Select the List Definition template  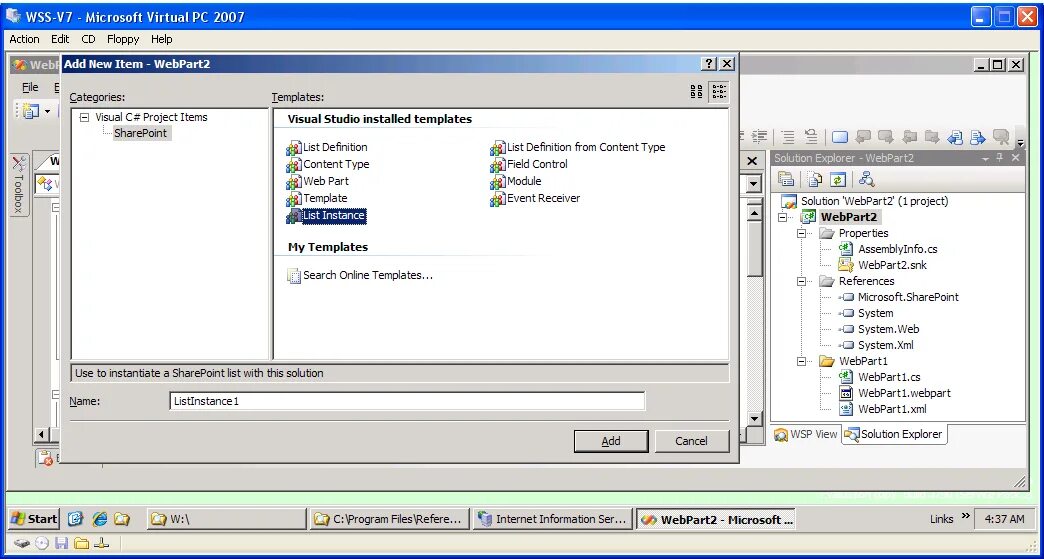point(327,147)
